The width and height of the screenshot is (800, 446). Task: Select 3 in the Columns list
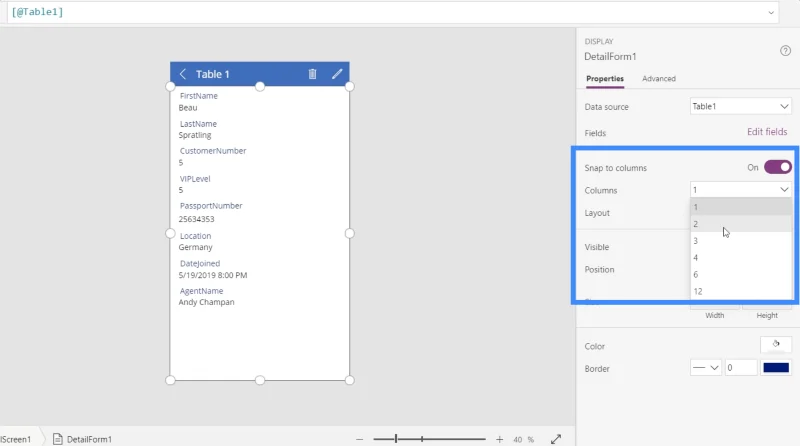(741, 240)
